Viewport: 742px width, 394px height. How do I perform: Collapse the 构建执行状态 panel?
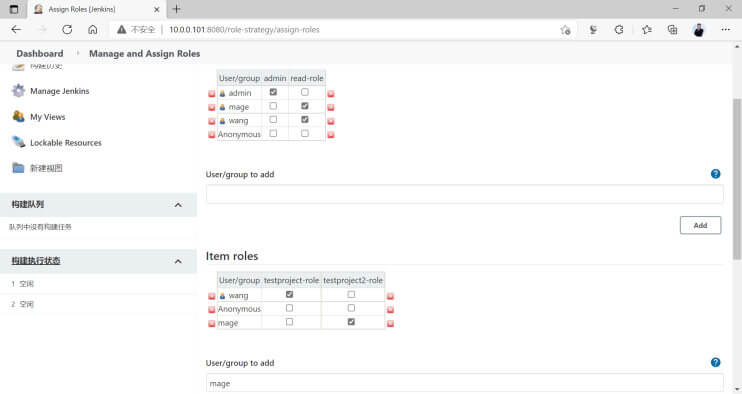pos(178,261)
